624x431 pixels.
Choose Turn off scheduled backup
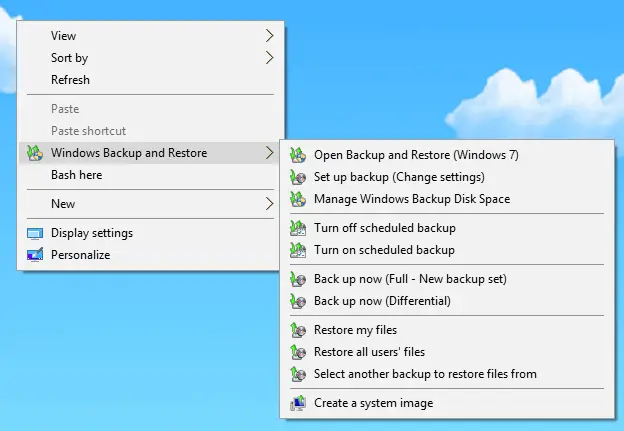447,228
